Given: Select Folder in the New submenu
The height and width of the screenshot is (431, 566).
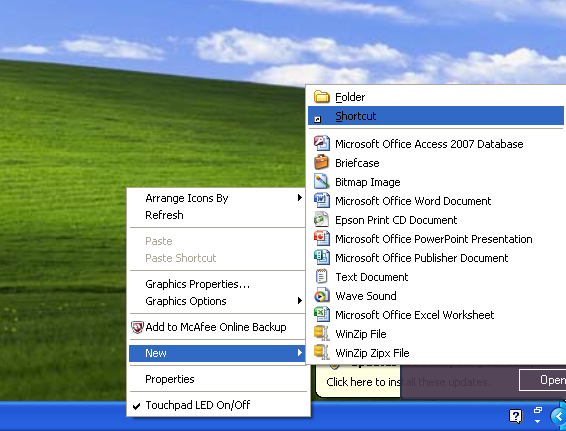Looking at the screenshot, I should [x=436, y=97].
